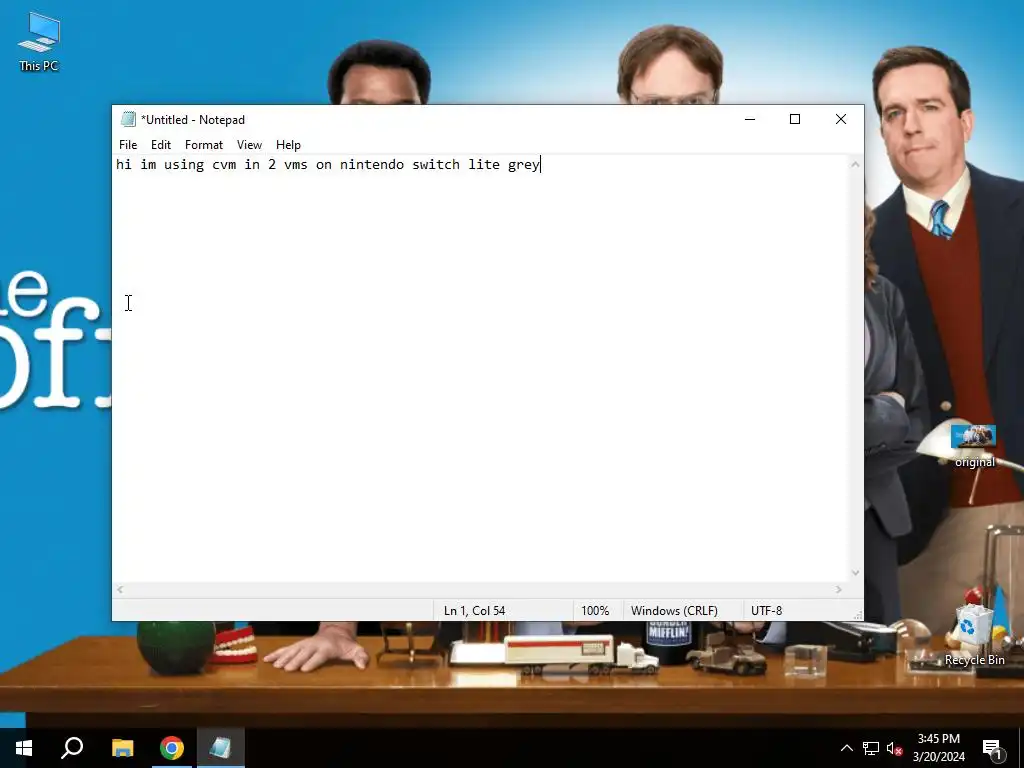
Task: Open the Action Center notifications
Action: pos(993,748)
